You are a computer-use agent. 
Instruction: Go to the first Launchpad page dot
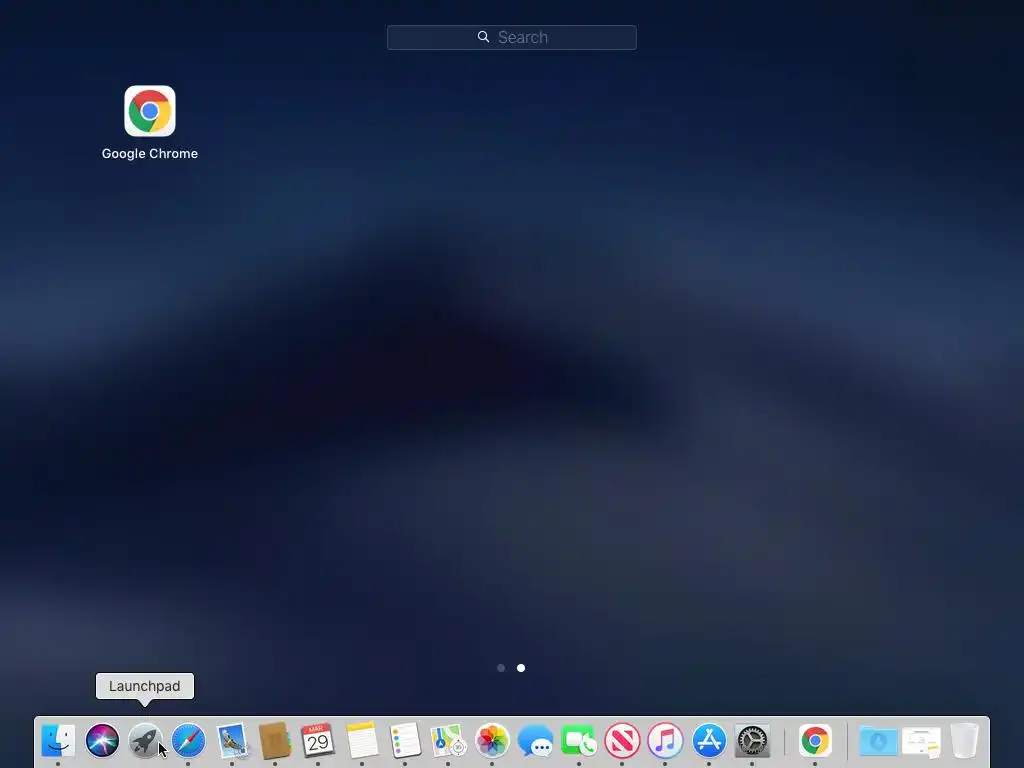[501, 668]
